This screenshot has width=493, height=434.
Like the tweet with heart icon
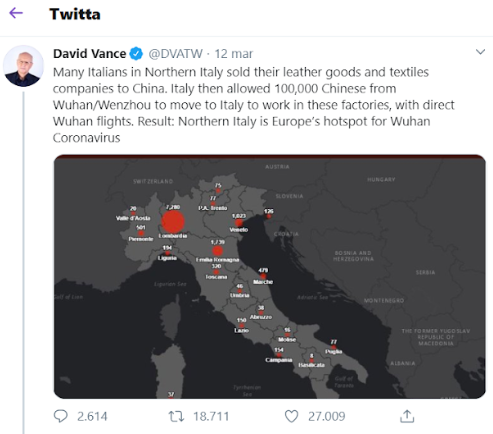coord(291,416)
